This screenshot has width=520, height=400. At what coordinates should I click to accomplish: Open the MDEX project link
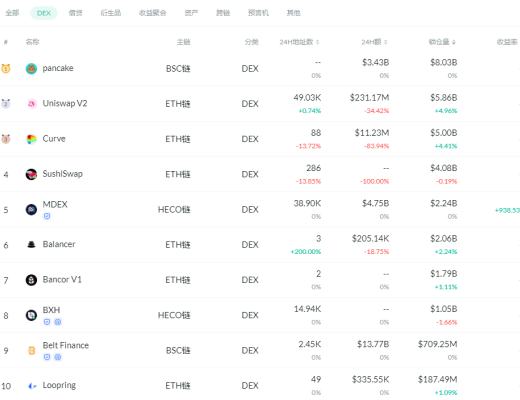[x=55, y=204]
